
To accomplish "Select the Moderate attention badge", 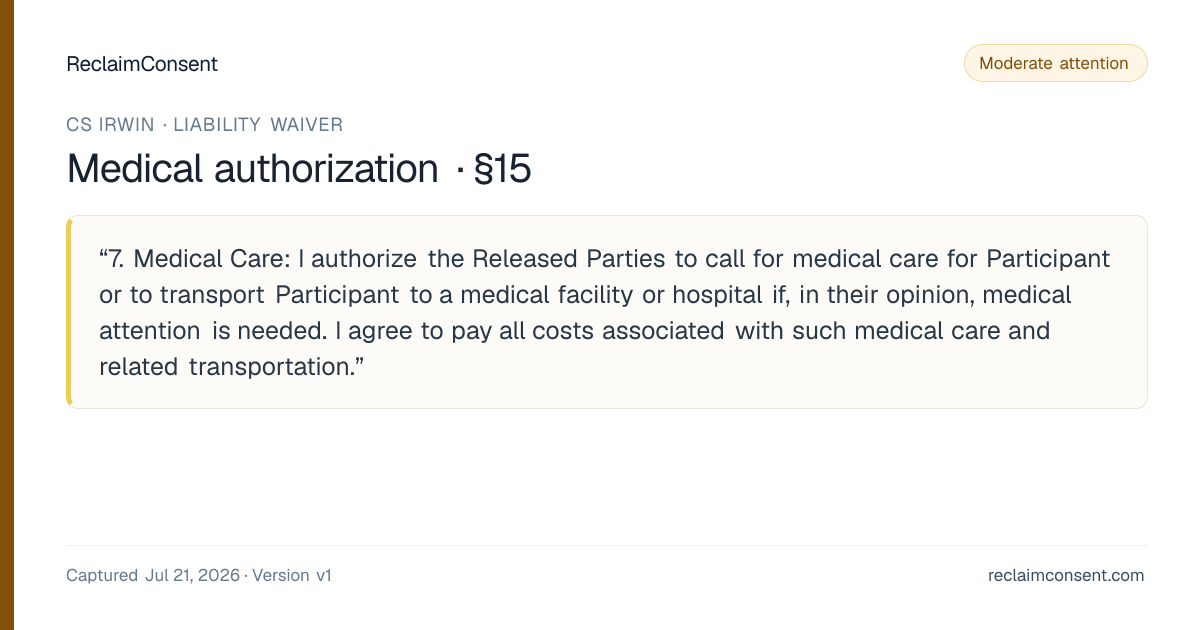I will (x=1055, y=63).
